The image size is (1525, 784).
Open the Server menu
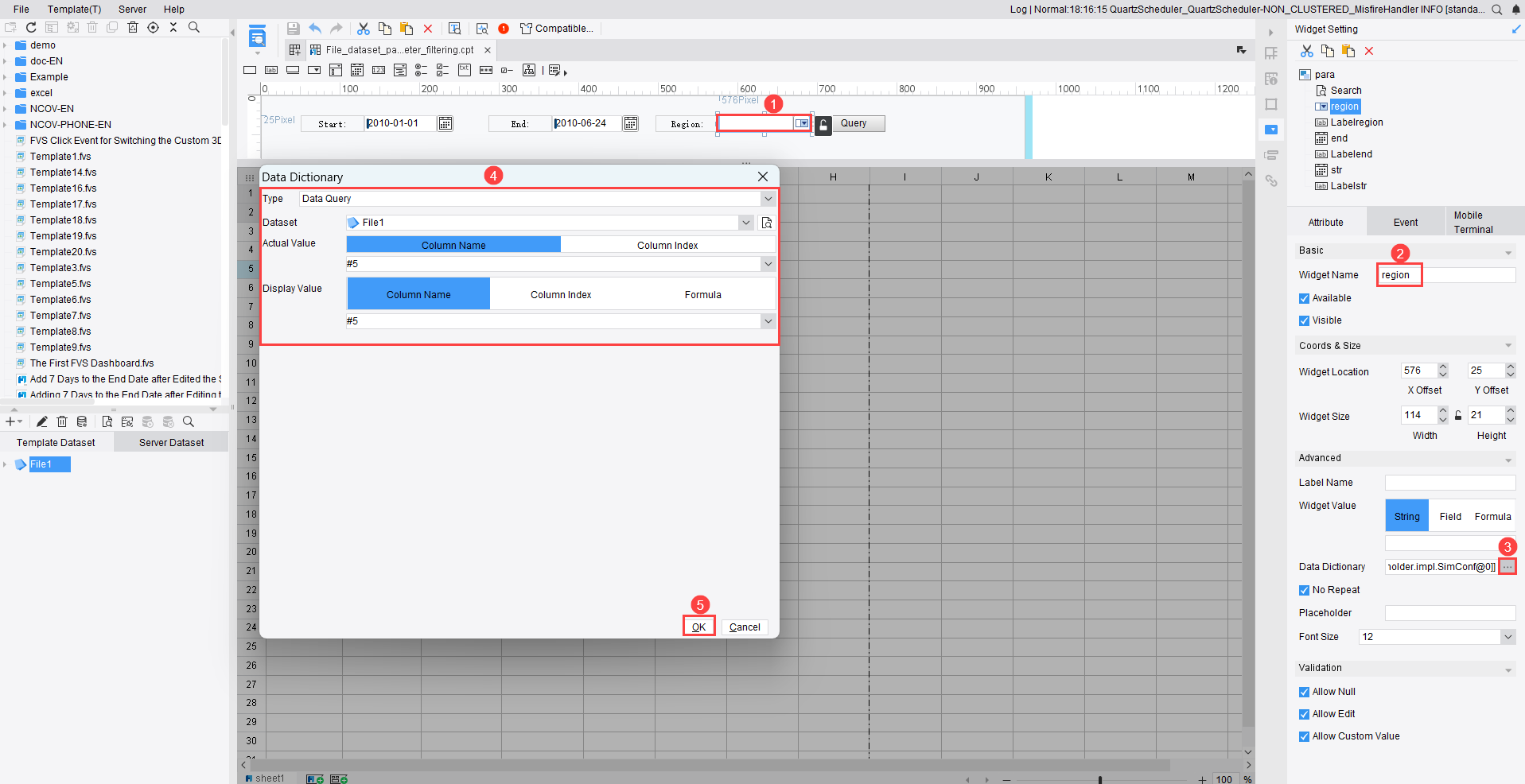[132, 10]
